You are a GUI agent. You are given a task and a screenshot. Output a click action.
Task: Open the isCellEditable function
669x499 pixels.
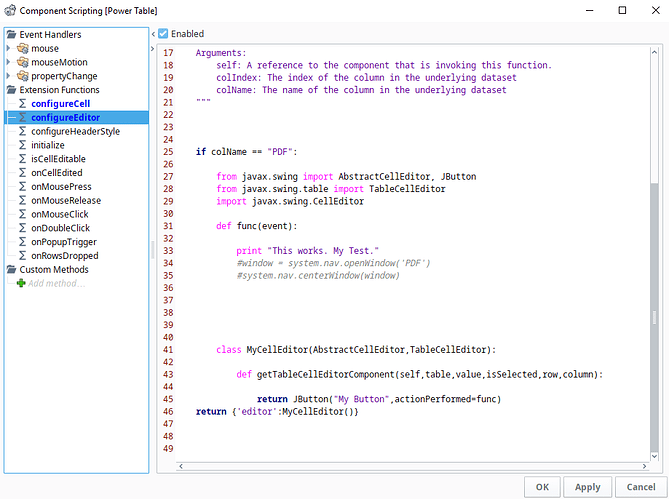(58, 159)
